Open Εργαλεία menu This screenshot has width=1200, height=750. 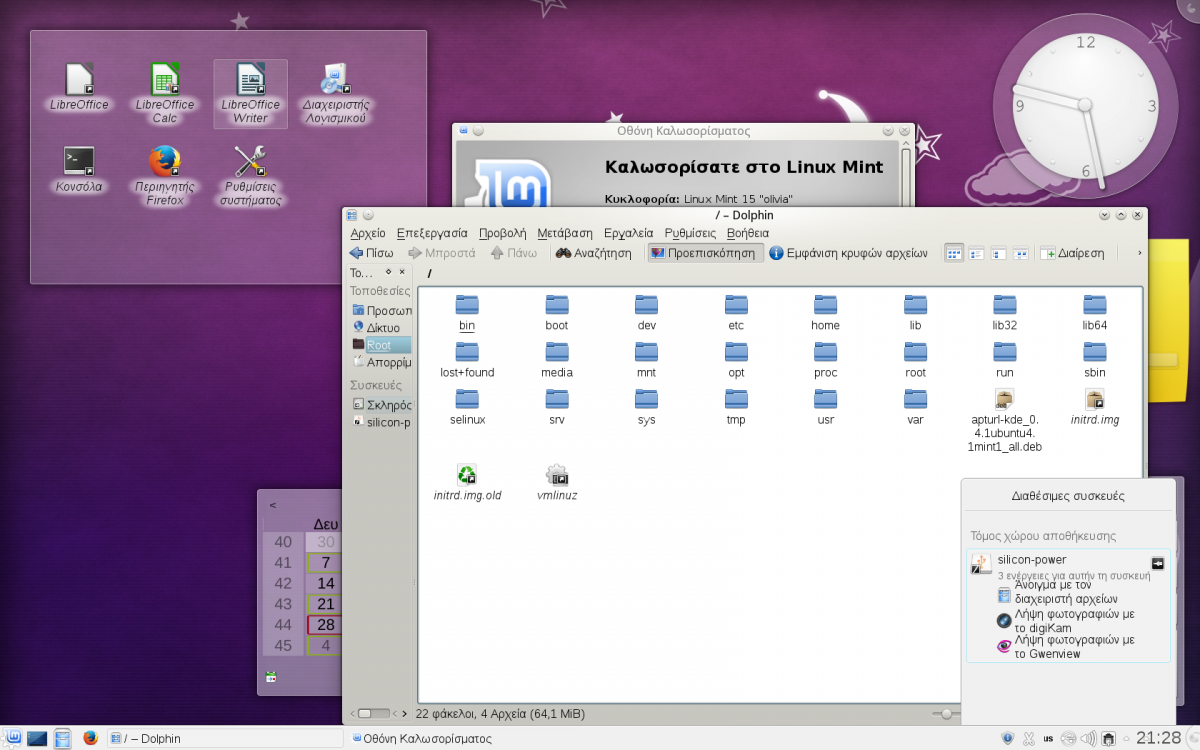click(628, 233)
